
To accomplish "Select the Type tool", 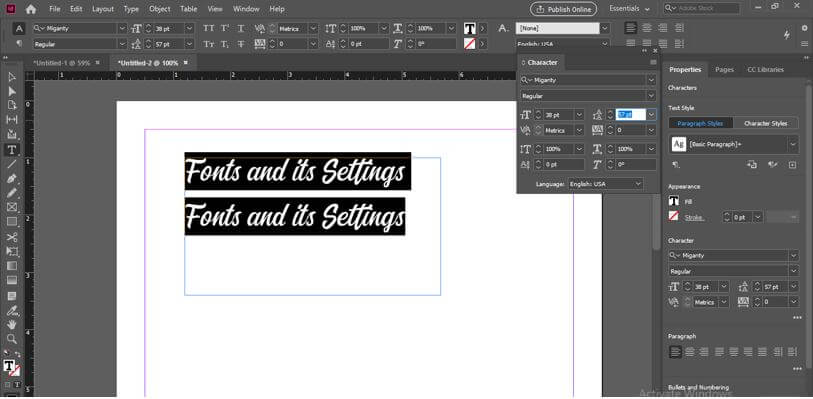I will [12, 150].
